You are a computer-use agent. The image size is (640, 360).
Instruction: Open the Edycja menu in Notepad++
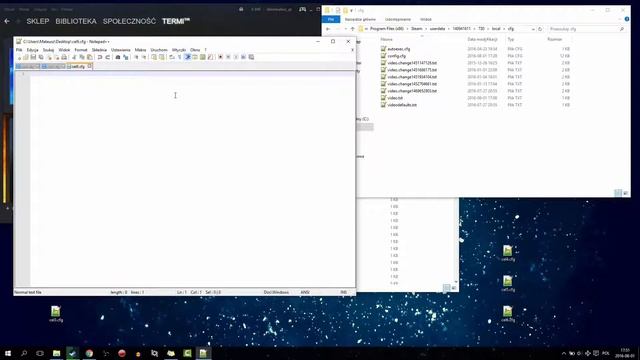click(33, 50)
